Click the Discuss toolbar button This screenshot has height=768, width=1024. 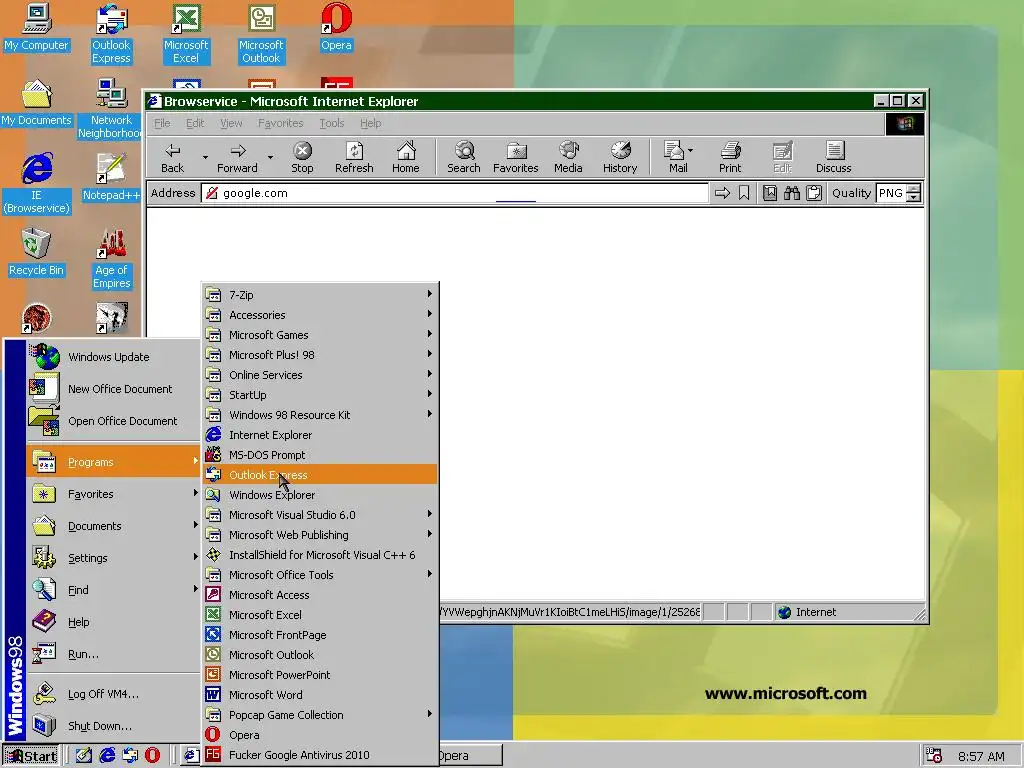pyautogui.click(x=834, y=157)
